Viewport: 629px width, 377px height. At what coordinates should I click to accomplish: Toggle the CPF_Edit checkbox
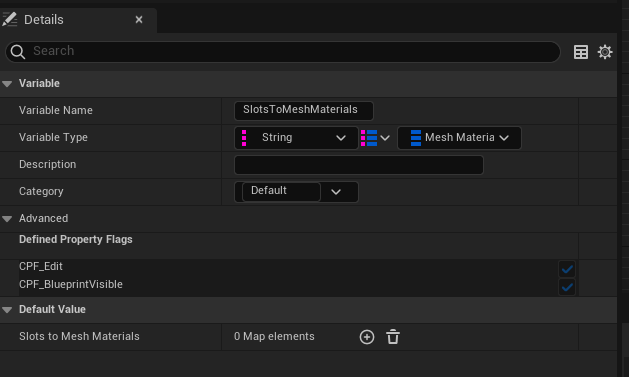(567, 269)
